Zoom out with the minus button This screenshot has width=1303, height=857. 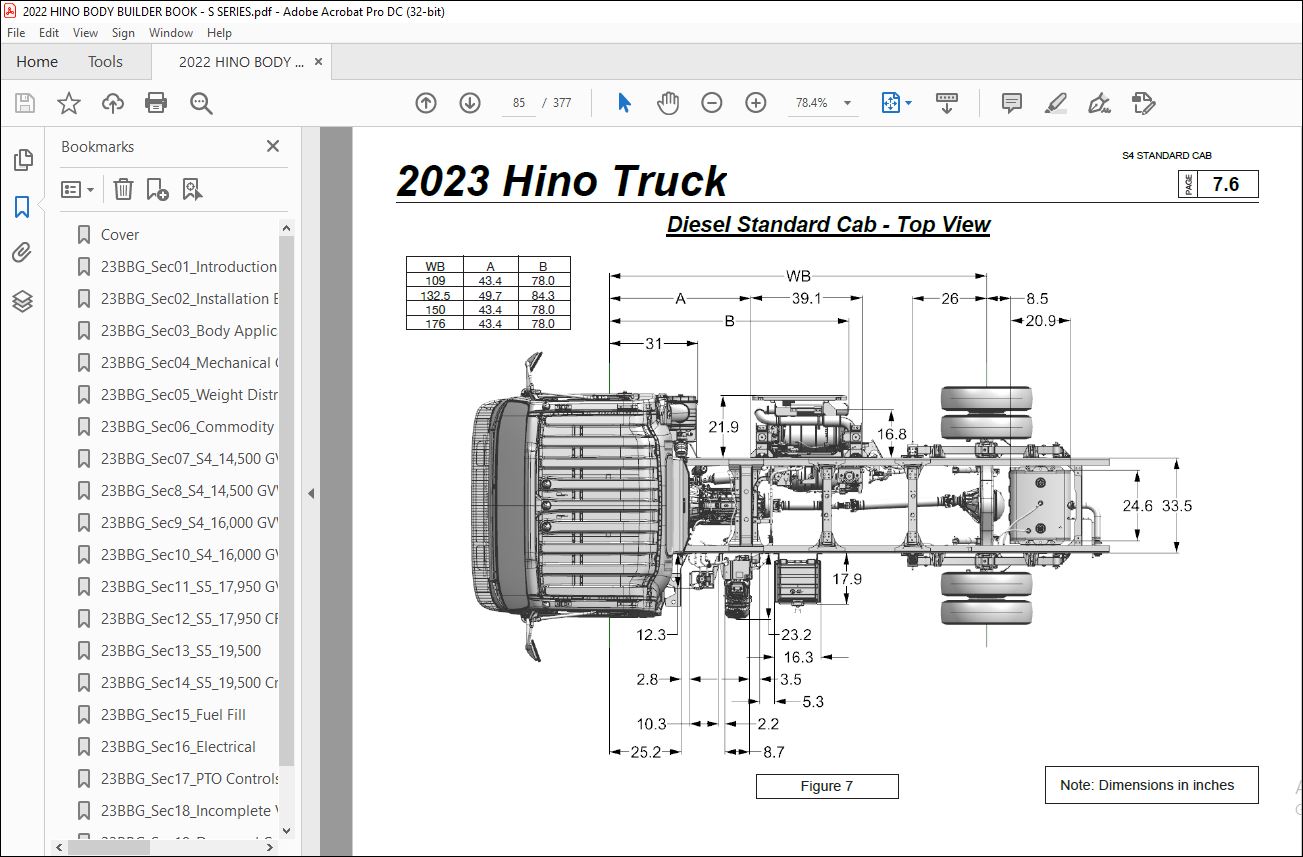(x=712, y=103)
